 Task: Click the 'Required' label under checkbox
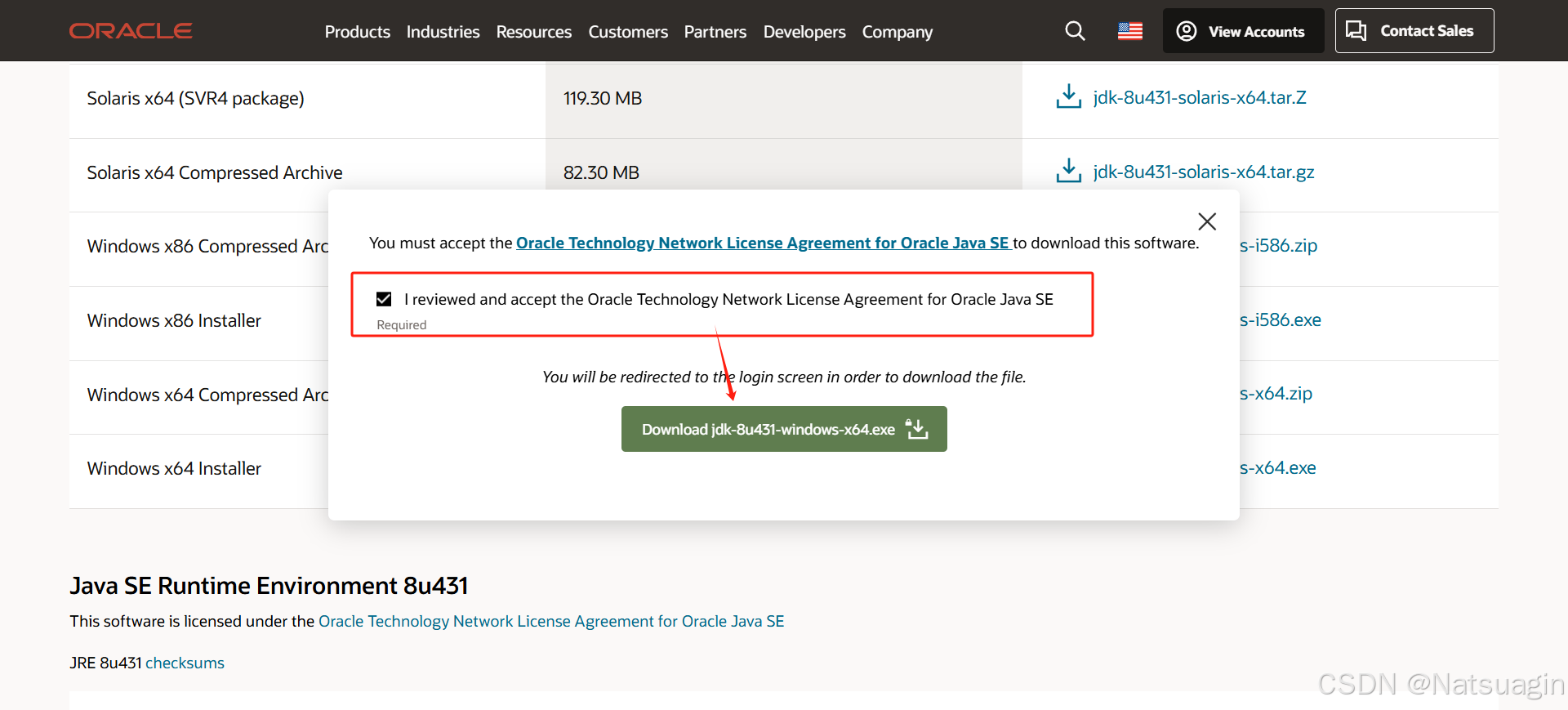click(401, 324)
